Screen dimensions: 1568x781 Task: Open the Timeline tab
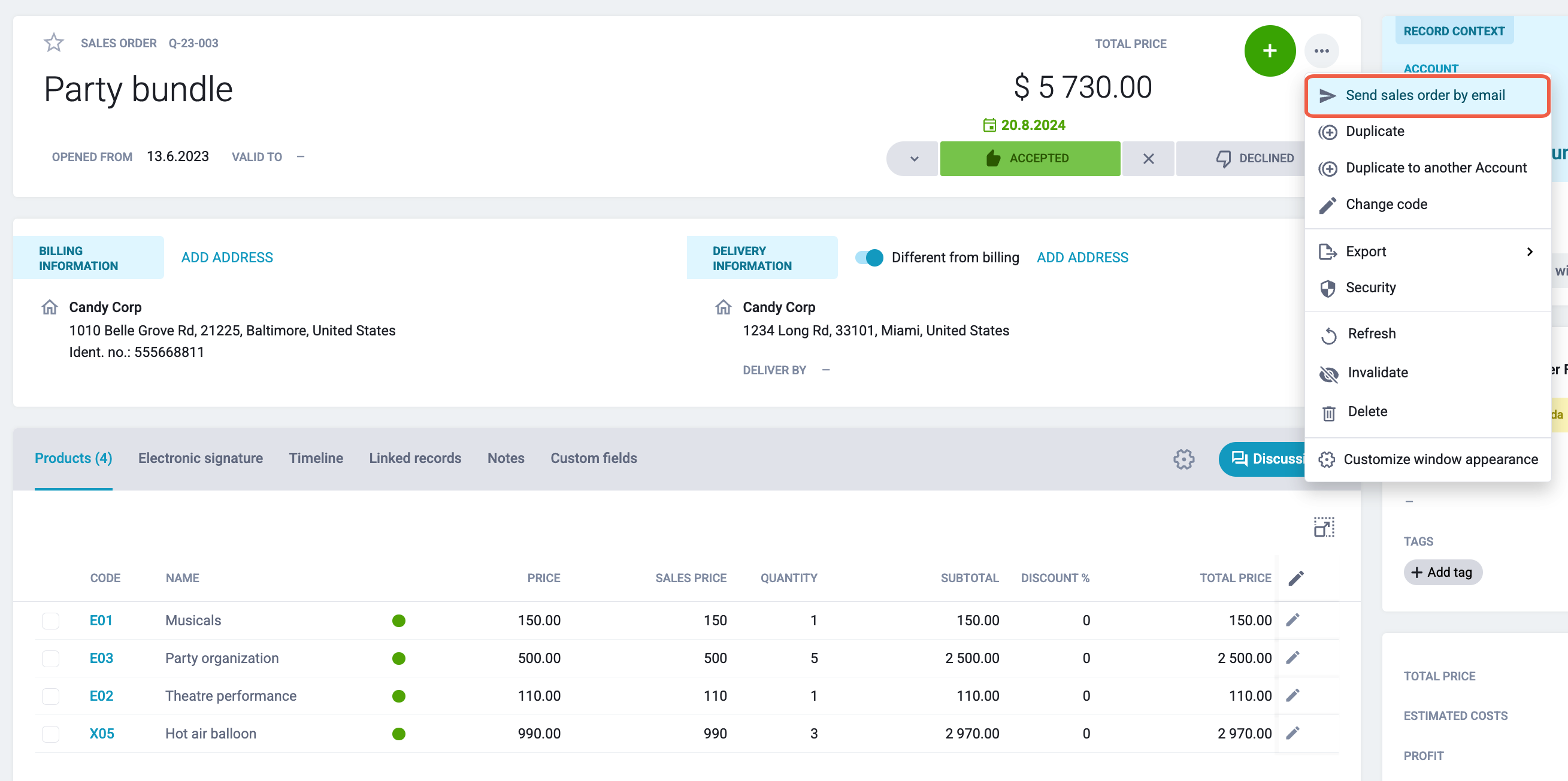click(x=316, y=458)
